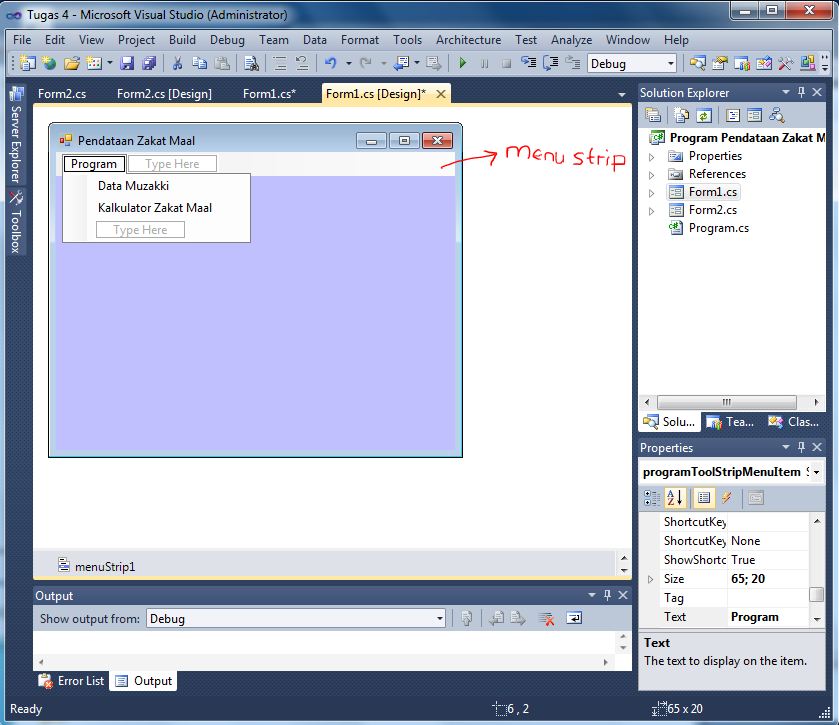Toggle Categorized view in the Properties panel
This screenshot has width=839, height=725.
(652, 498)
